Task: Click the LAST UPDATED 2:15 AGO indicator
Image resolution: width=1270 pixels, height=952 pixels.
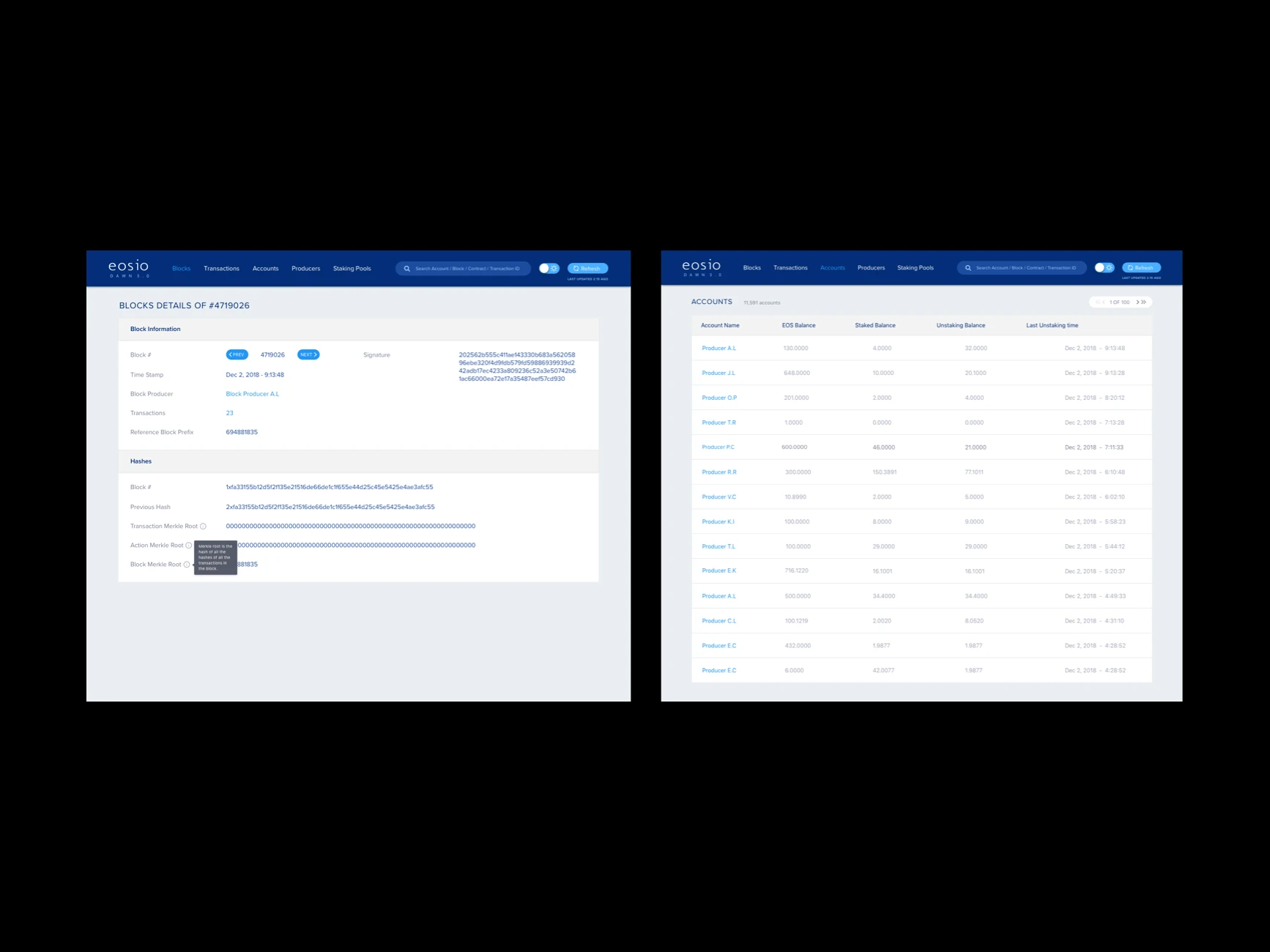Action: click(586, 278)
